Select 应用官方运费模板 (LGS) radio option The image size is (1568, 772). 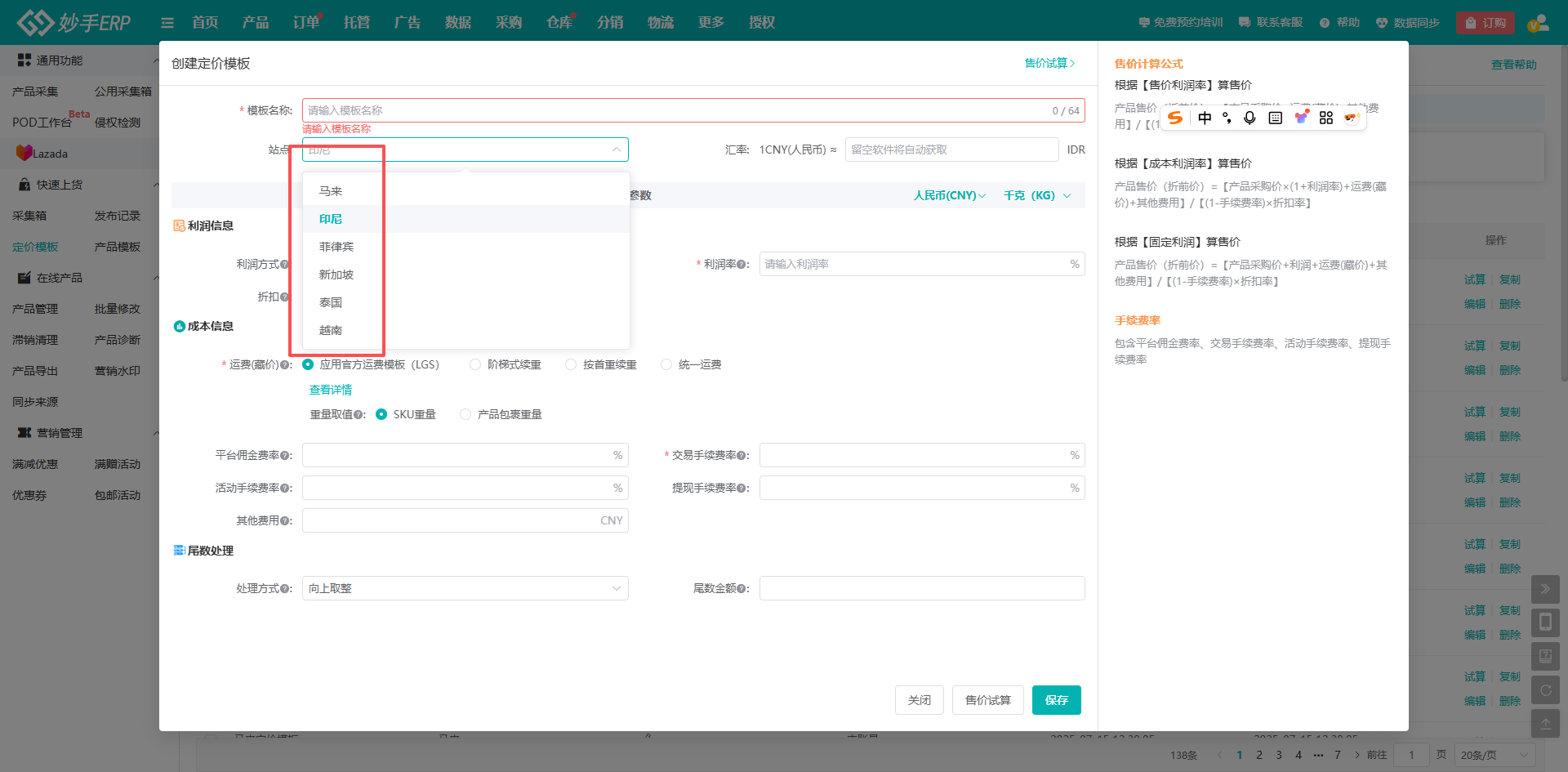(308, 364)
